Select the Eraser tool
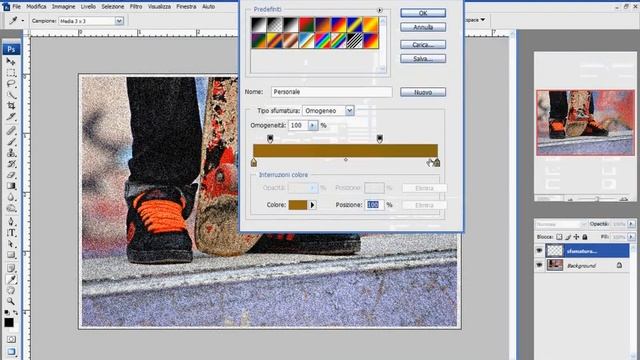 pyautogui.click(x=11, y=175)
